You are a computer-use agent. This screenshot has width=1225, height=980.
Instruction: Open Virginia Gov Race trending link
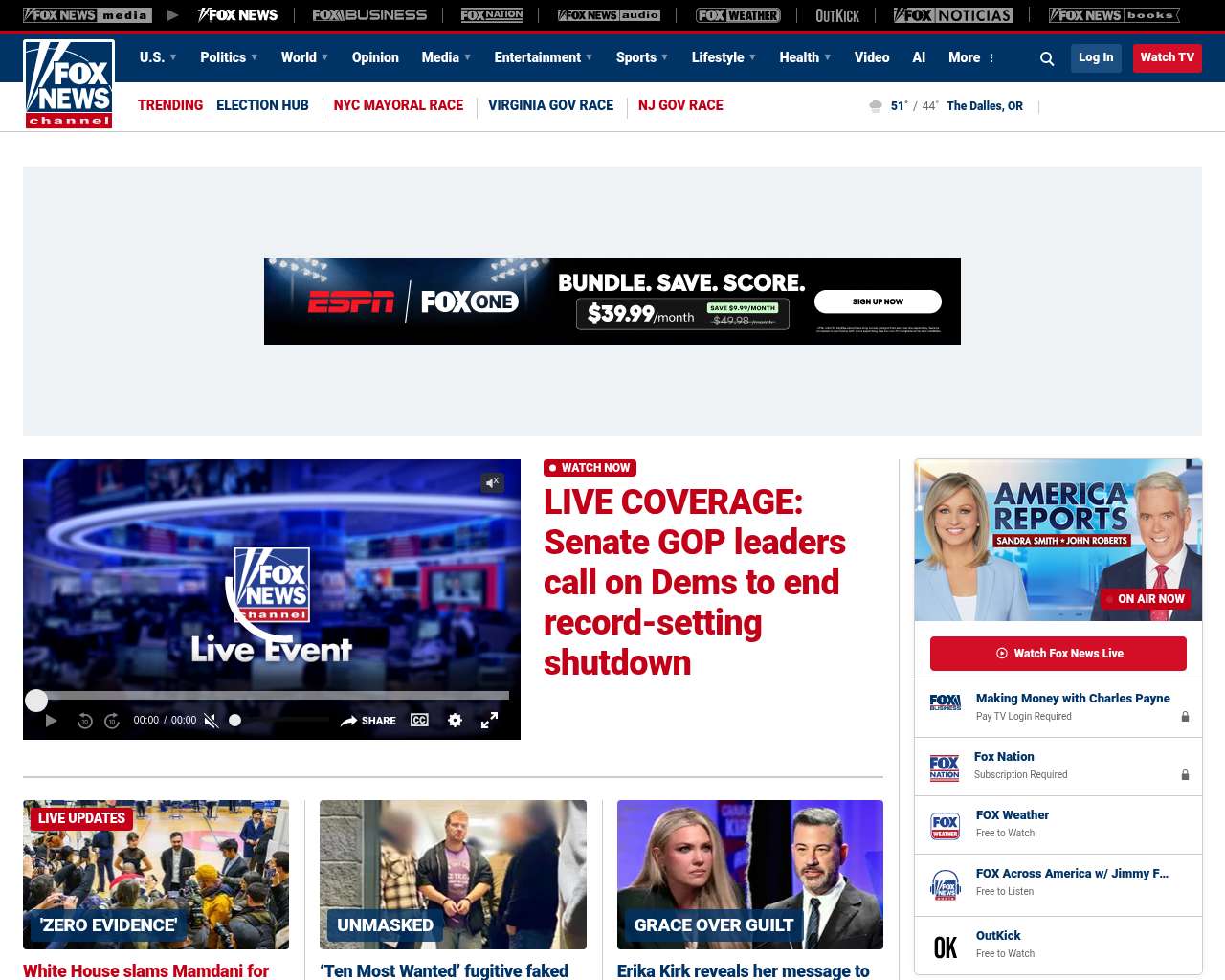pyautogui.click(x=550, y=105)
